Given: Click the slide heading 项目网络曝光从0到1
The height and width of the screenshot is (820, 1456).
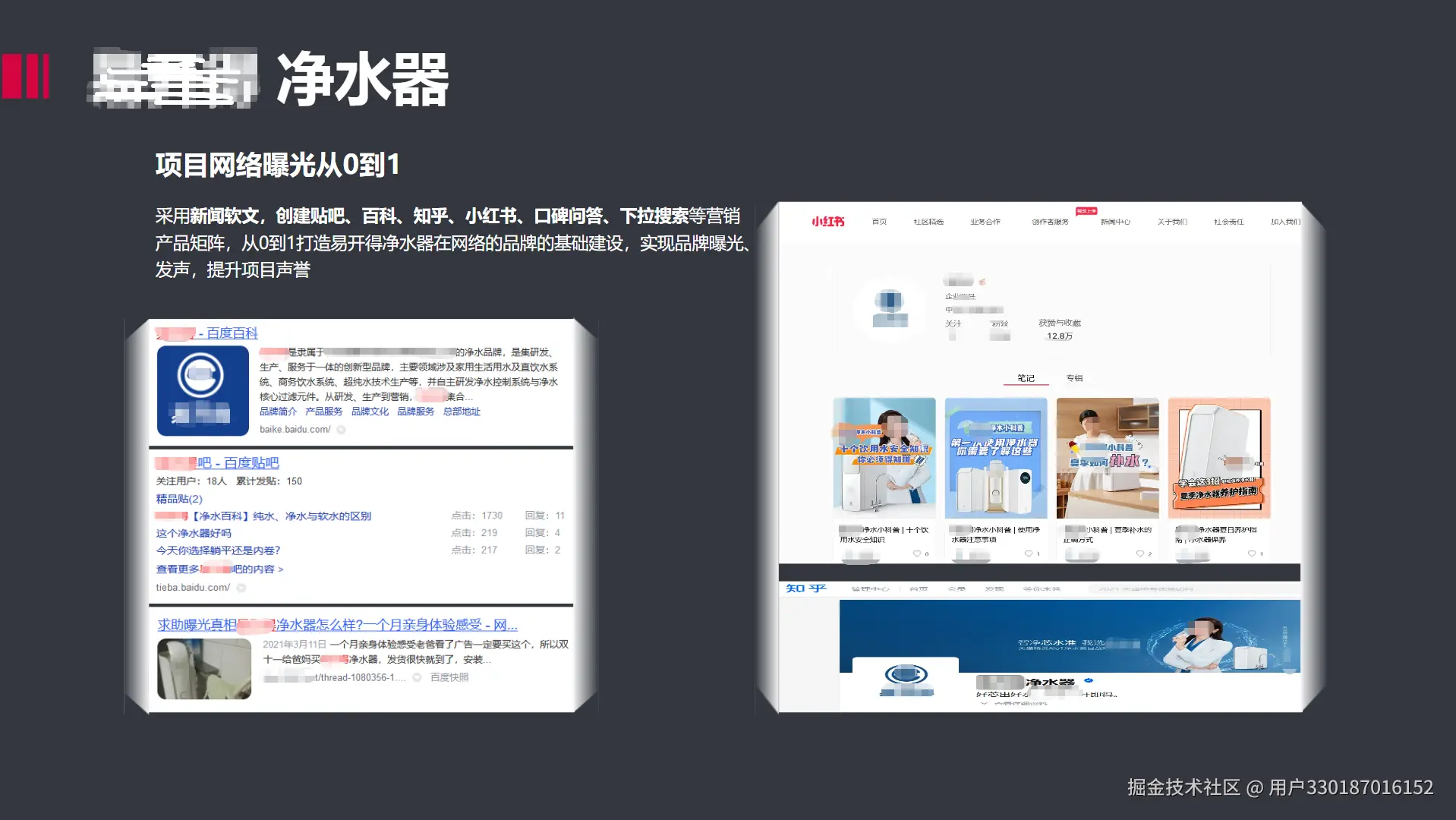Looking at the screenshot, I should [x=278, y=165].
